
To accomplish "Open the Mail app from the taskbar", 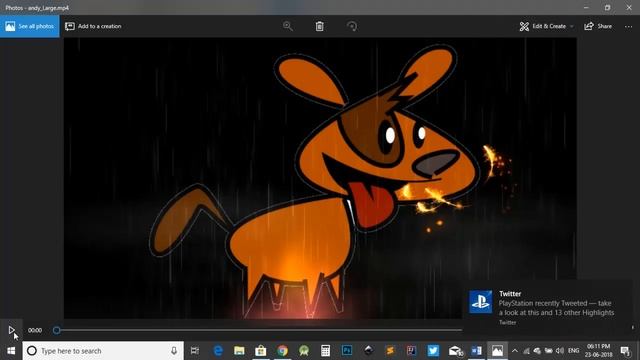I will click(455, 351).
